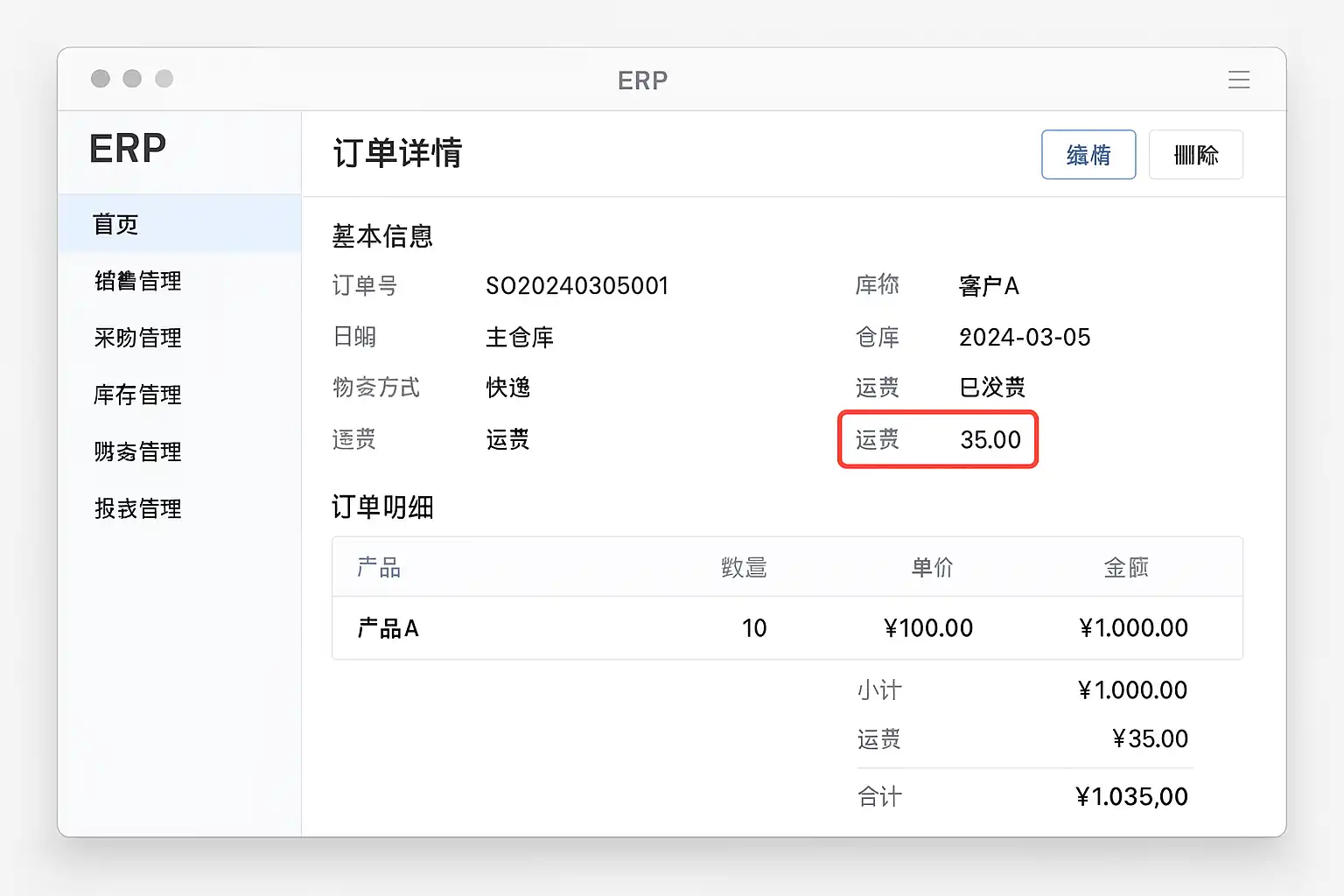The width and height of the screenshot is (1344, 896).
Task: Click the 订单明细 section heading
Action: click(382, 507)
